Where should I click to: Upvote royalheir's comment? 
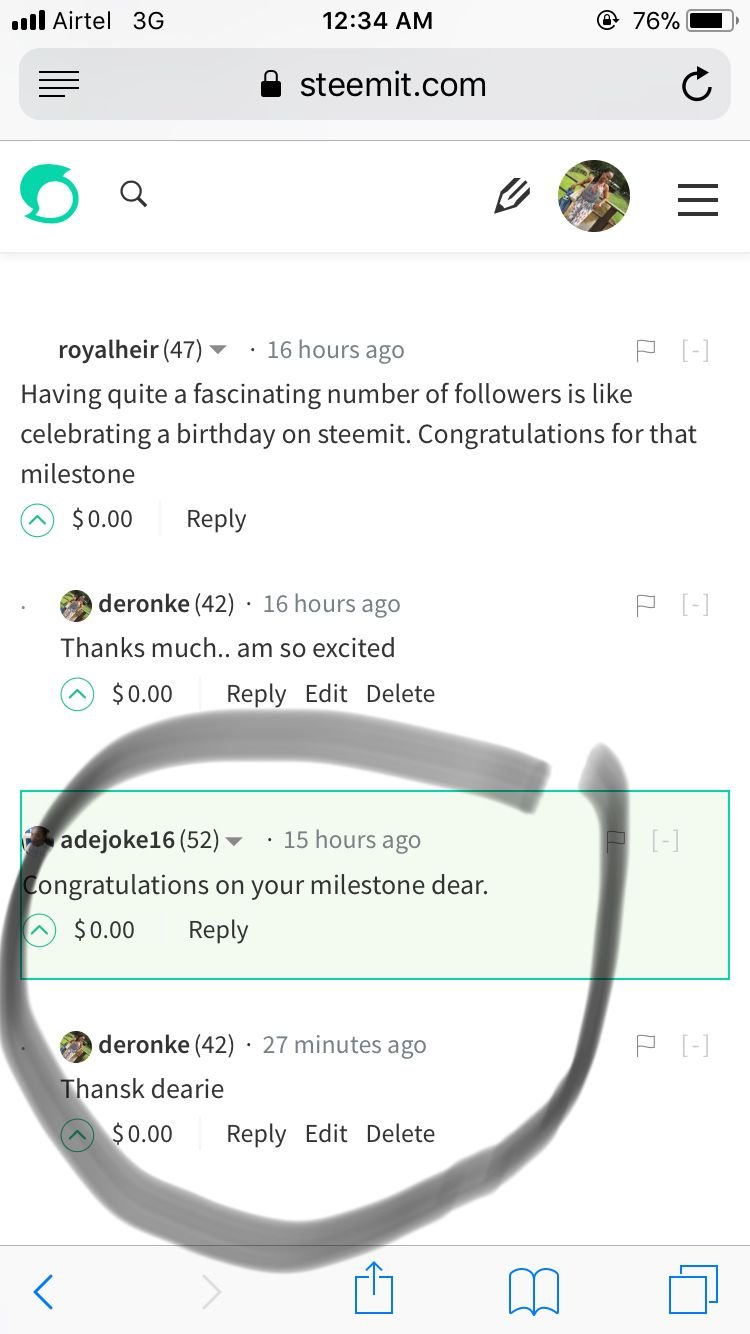pyautogui.click(x=37, y=520)
